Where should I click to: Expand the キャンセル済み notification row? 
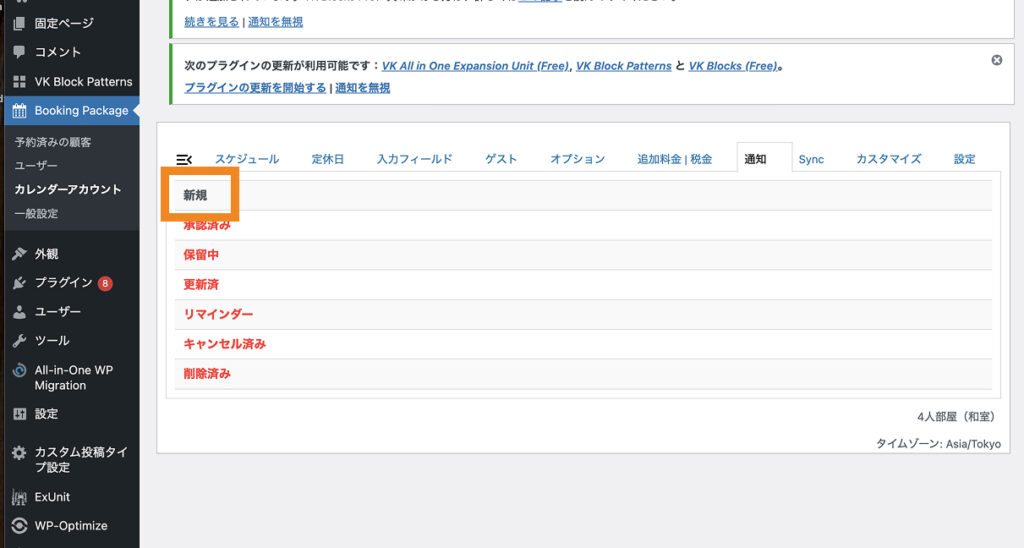(224, 344)
